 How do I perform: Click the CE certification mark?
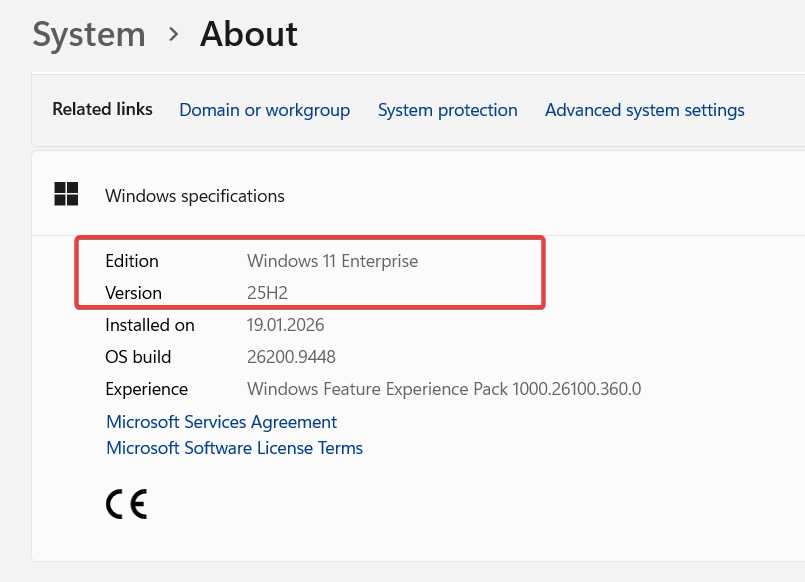(x=126, y=504)
